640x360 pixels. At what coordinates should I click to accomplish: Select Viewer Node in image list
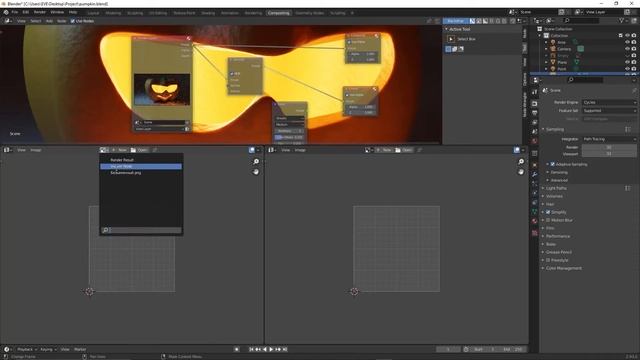coord(141,167)
